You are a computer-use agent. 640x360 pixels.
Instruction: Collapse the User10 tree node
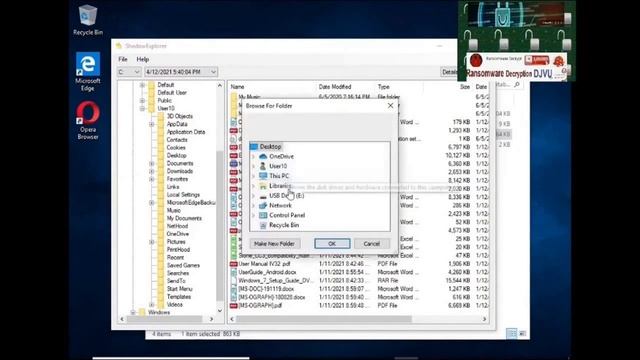[x=142, y=109]
